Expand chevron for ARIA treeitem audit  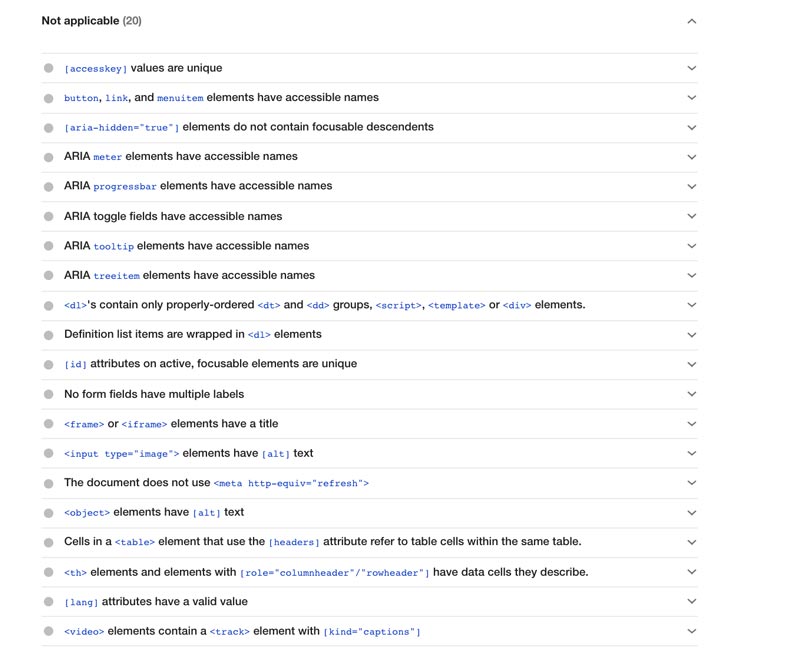[691, 275]
